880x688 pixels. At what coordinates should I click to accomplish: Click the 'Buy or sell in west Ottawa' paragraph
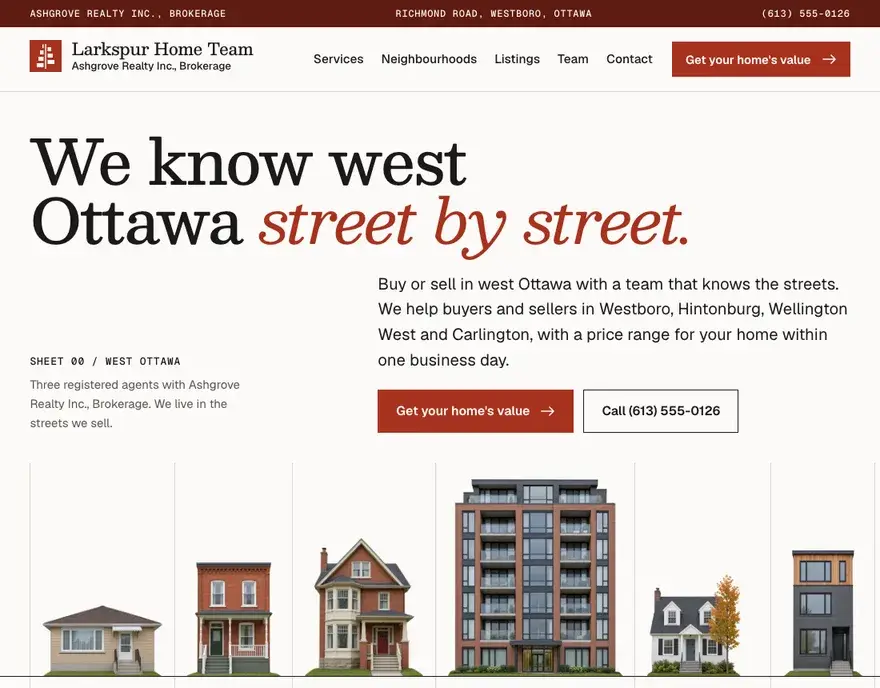coord(612,322)
